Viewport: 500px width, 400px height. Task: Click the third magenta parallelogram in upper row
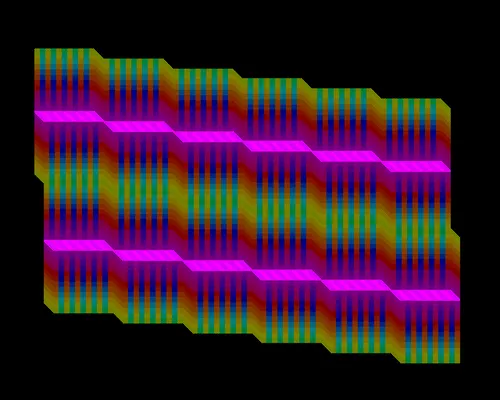(209, 136)
